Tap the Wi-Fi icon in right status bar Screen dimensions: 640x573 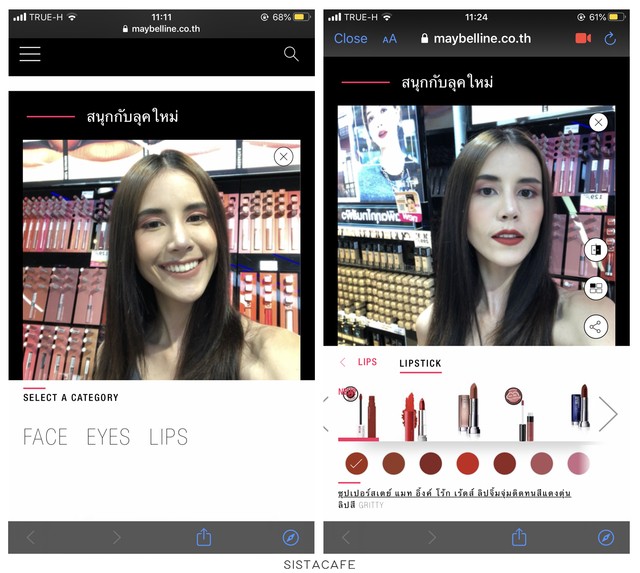[387, 17]
